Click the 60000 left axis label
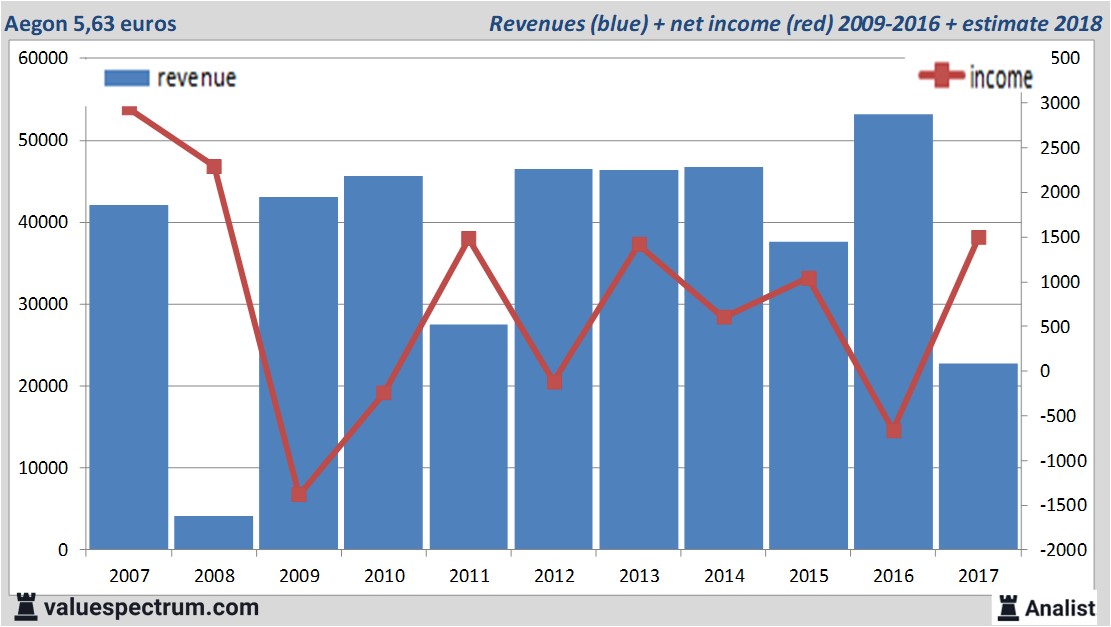This screenshot has height=627, width=1111. [x=43, y=58]
